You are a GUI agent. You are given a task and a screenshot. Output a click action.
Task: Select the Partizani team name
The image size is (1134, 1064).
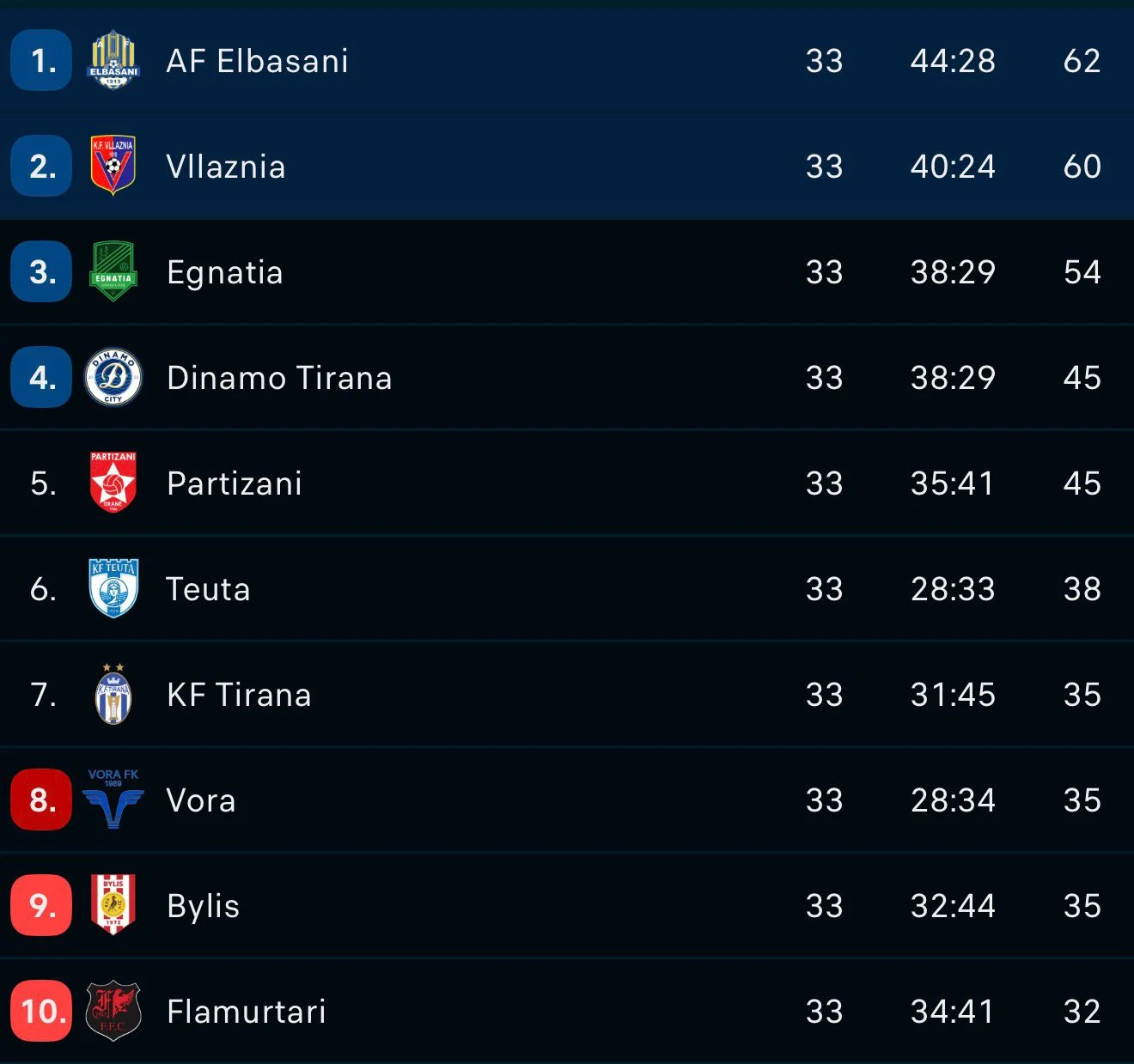click(235, 483)
